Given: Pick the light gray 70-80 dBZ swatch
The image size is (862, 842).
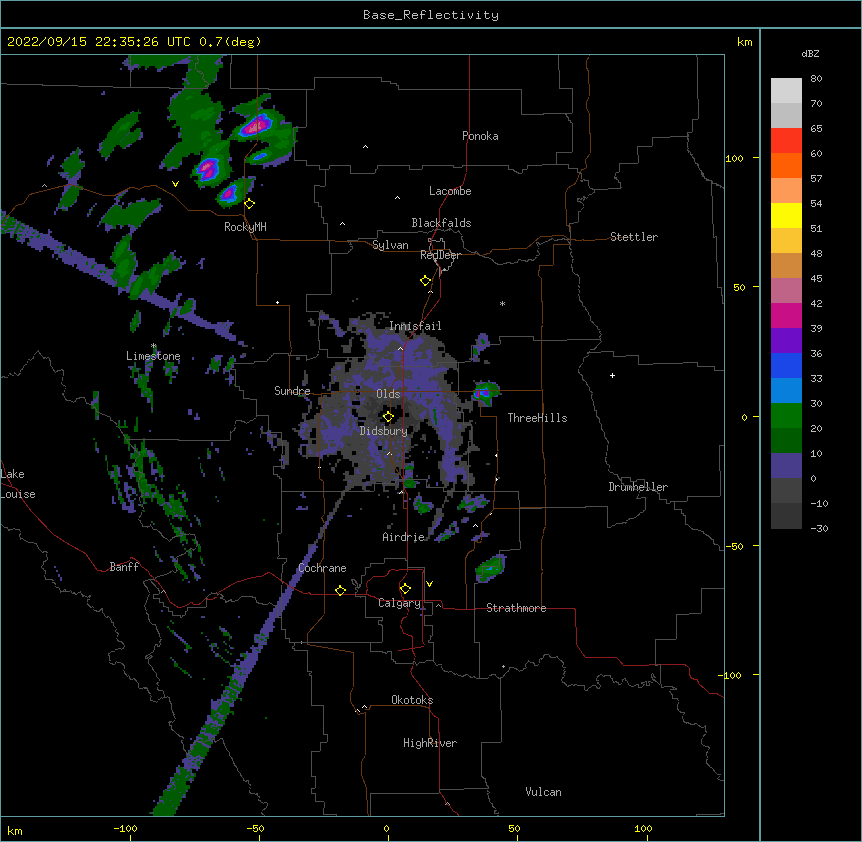Looking at the screenshot, I should [786, 91].
